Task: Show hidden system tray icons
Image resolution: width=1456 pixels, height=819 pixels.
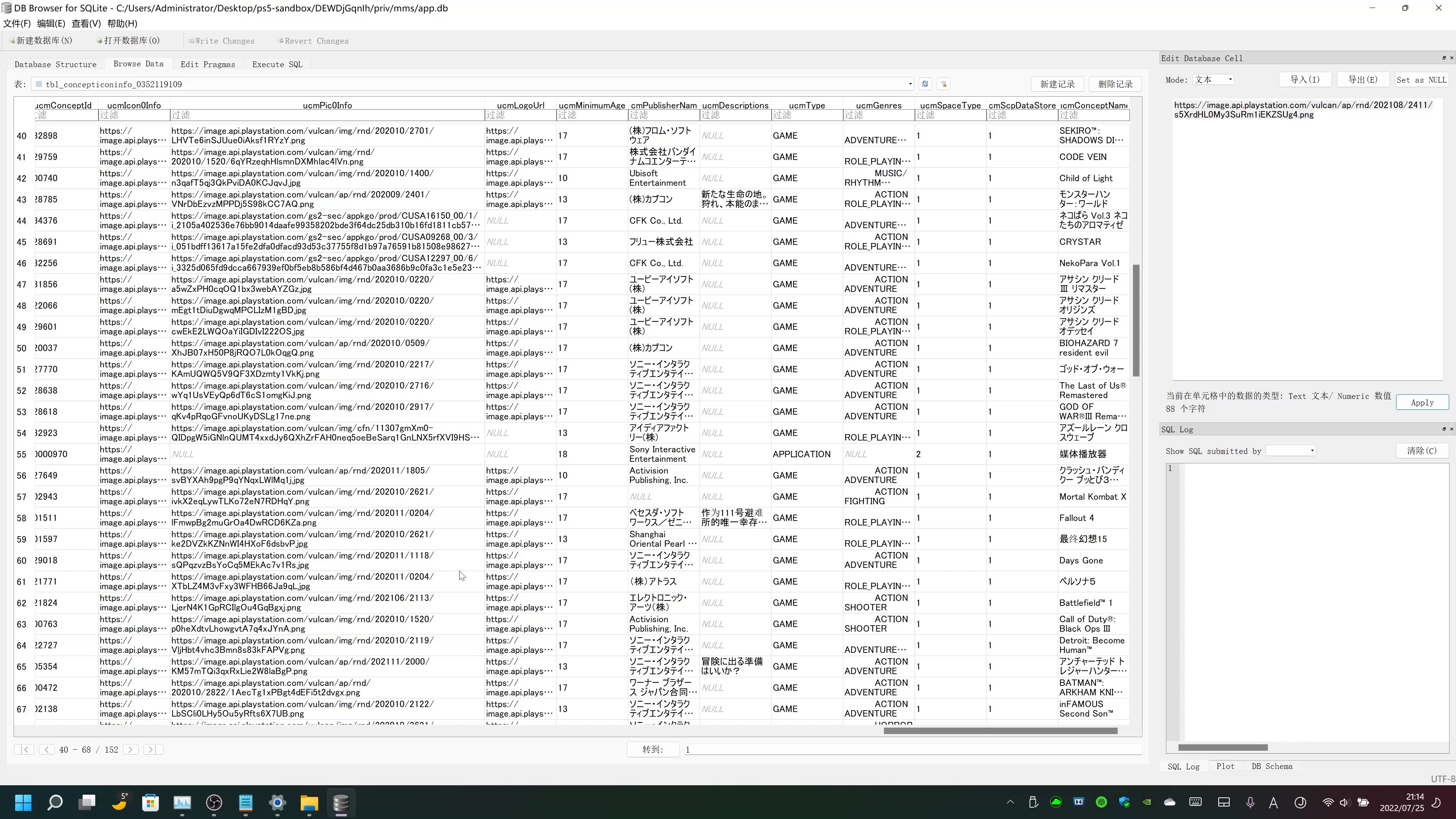Action: click(1010, 802)
